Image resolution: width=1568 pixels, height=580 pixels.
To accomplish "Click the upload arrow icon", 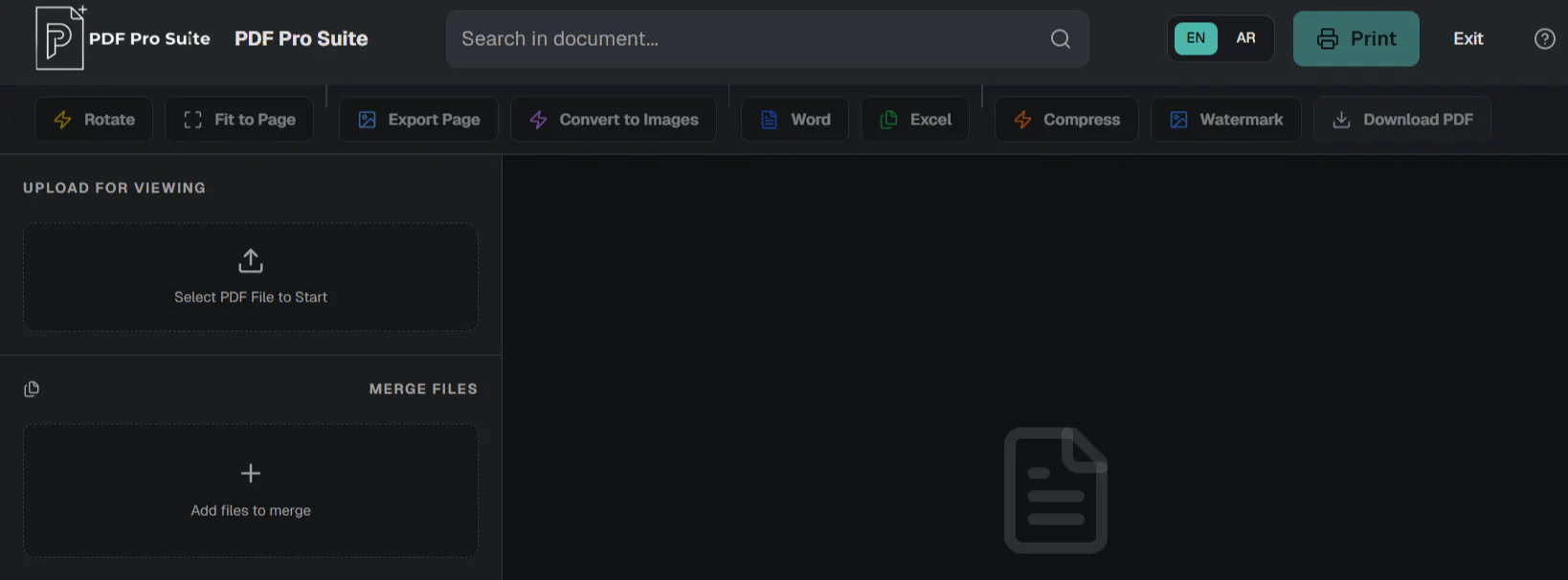I will click(x=251, y=260).
